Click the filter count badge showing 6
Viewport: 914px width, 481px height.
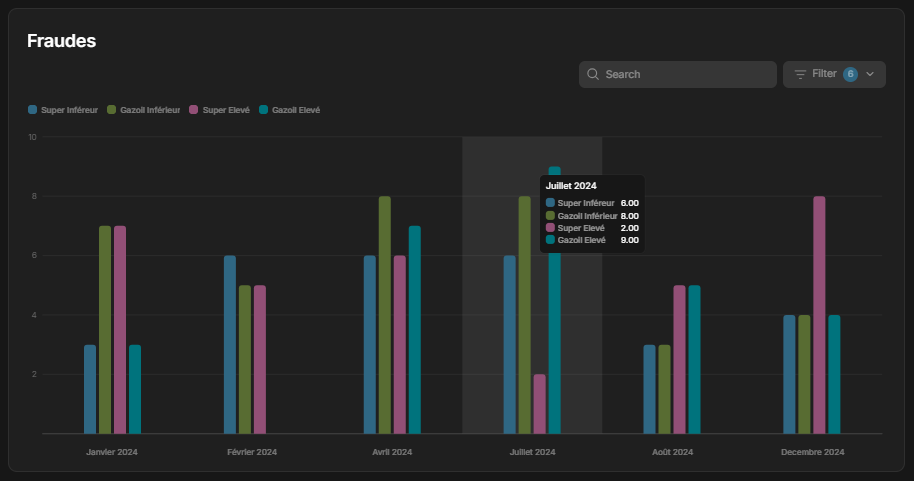(x=850, y=74)
